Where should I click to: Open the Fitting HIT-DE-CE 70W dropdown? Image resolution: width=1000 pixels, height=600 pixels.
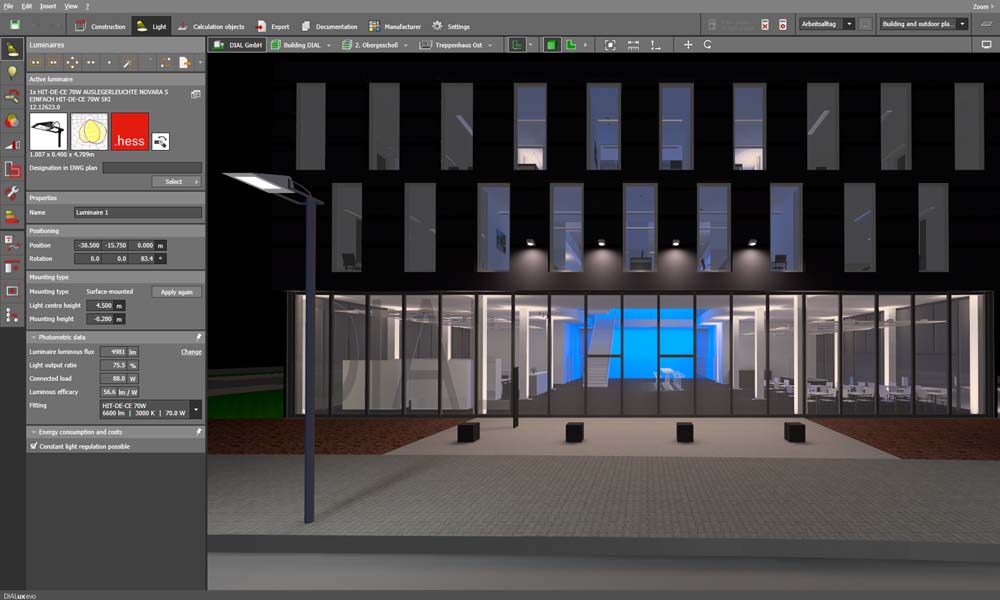tap(195, 409)
